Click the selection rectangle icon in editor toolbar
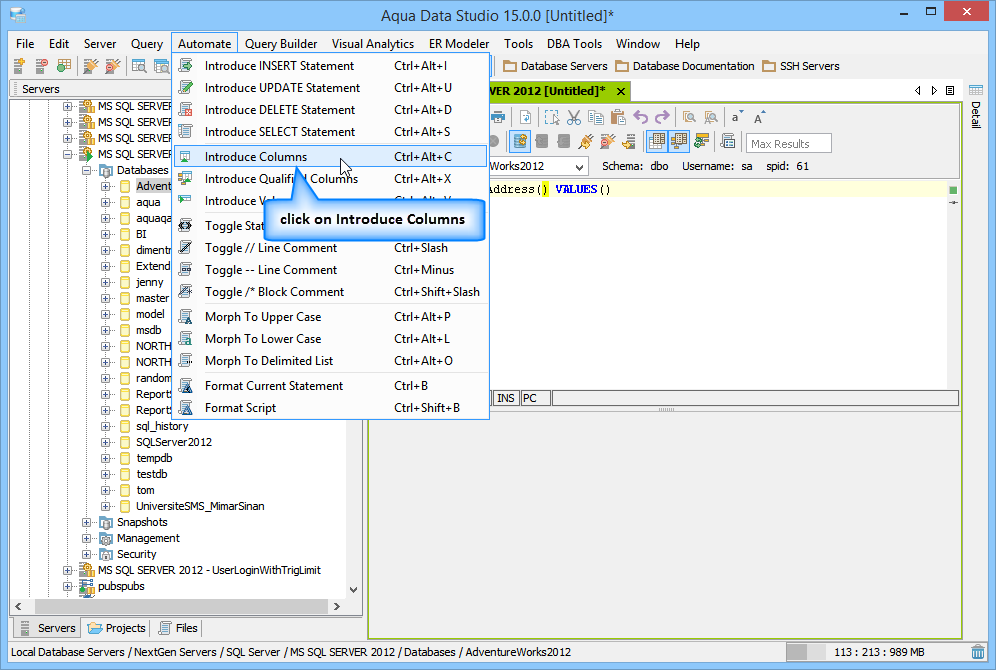This screenshot has height=670, width=996. pyautogui.click(x=552, y=117)
